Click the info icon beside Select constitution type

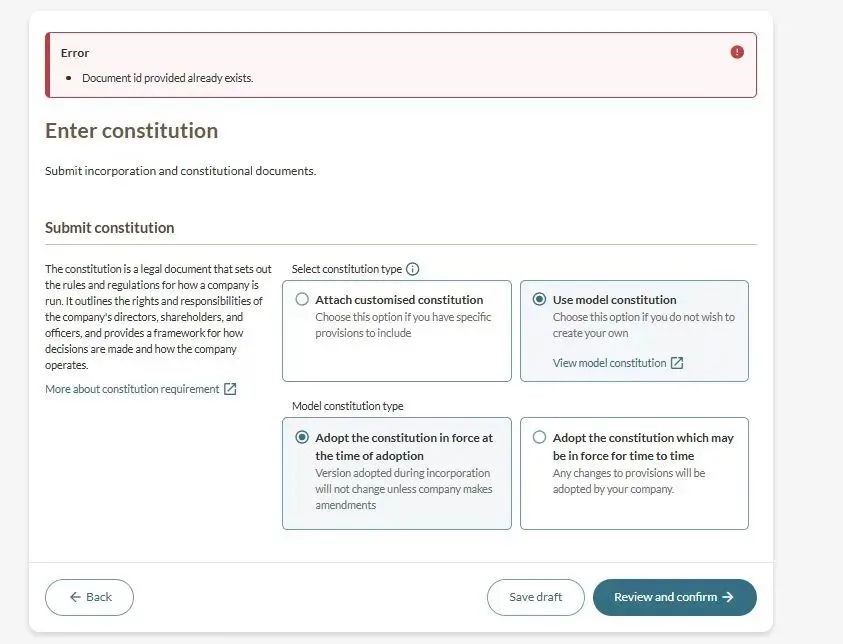pos(413,269)
